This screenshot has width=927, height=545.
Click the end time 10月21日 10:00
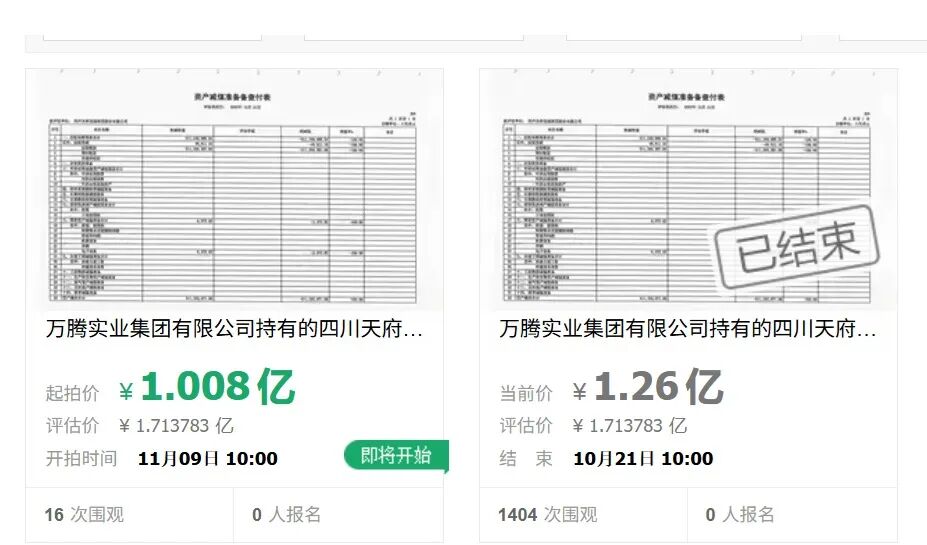coord(643,459)
